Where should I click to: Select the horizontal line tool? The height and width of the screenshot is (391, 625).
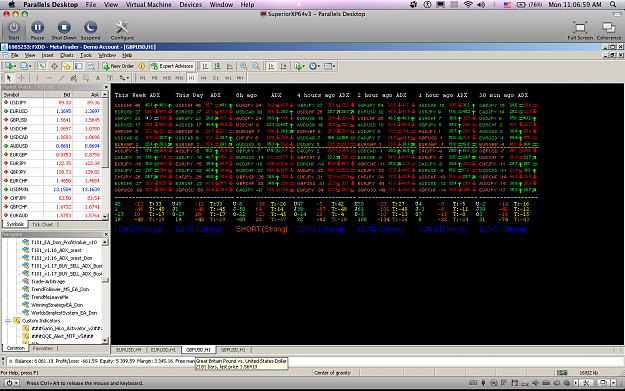pos(49,78)
